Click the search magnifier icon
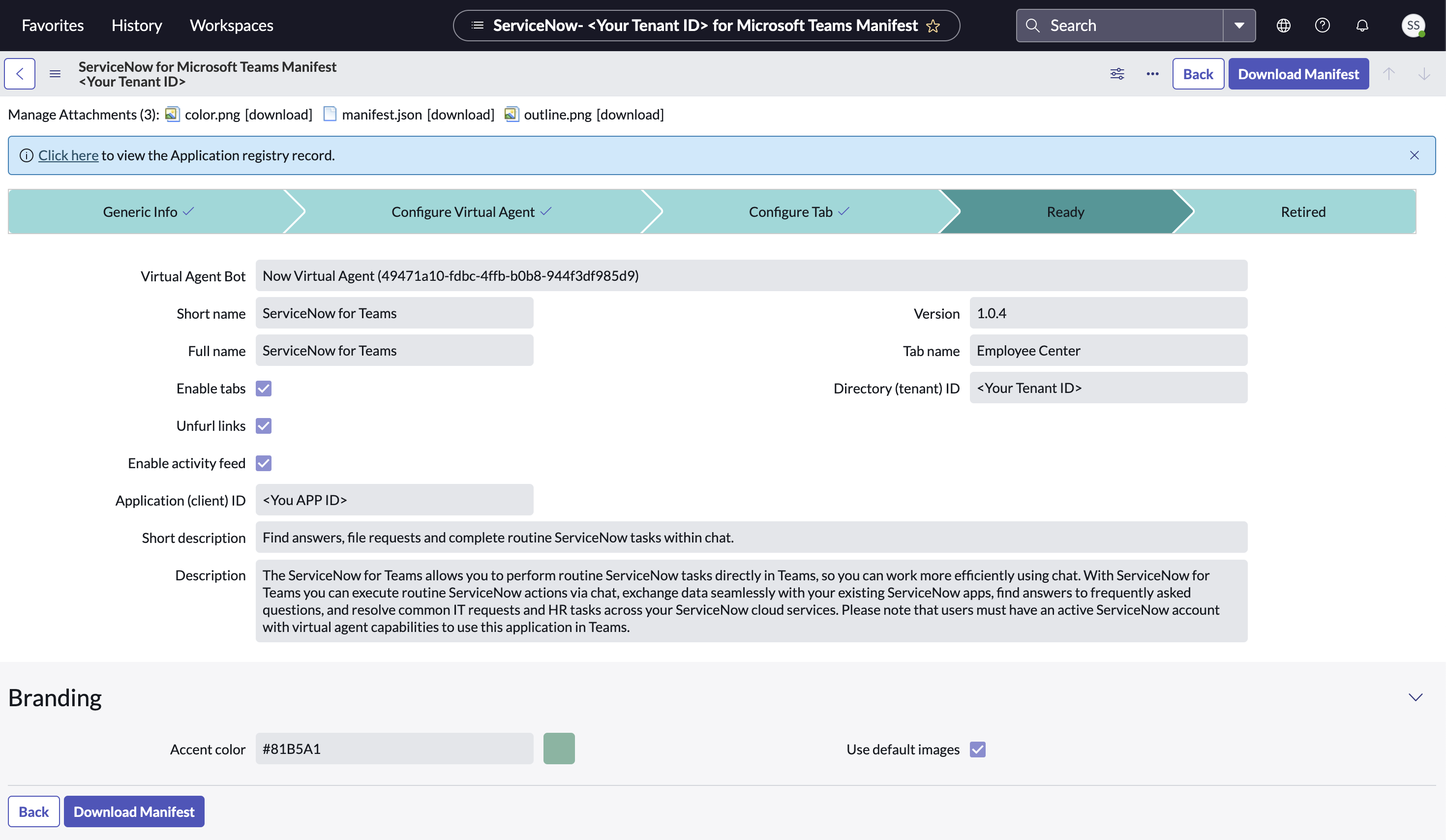The width and height of the screenshot is (1446, 840). [1032, 25]
